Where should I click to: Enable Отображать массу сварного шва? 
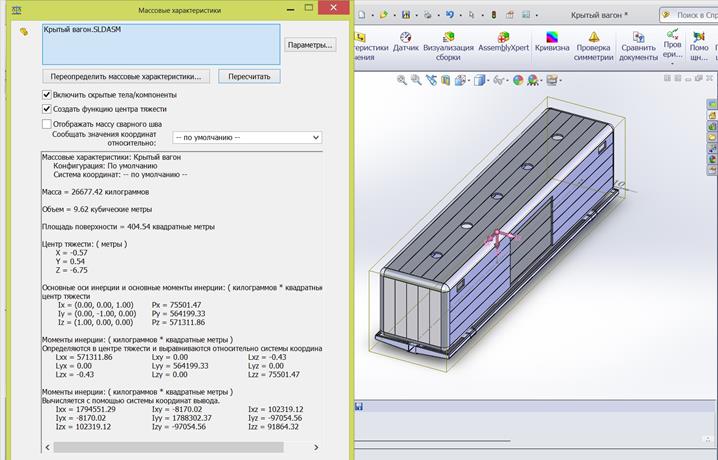click(47, 124)
